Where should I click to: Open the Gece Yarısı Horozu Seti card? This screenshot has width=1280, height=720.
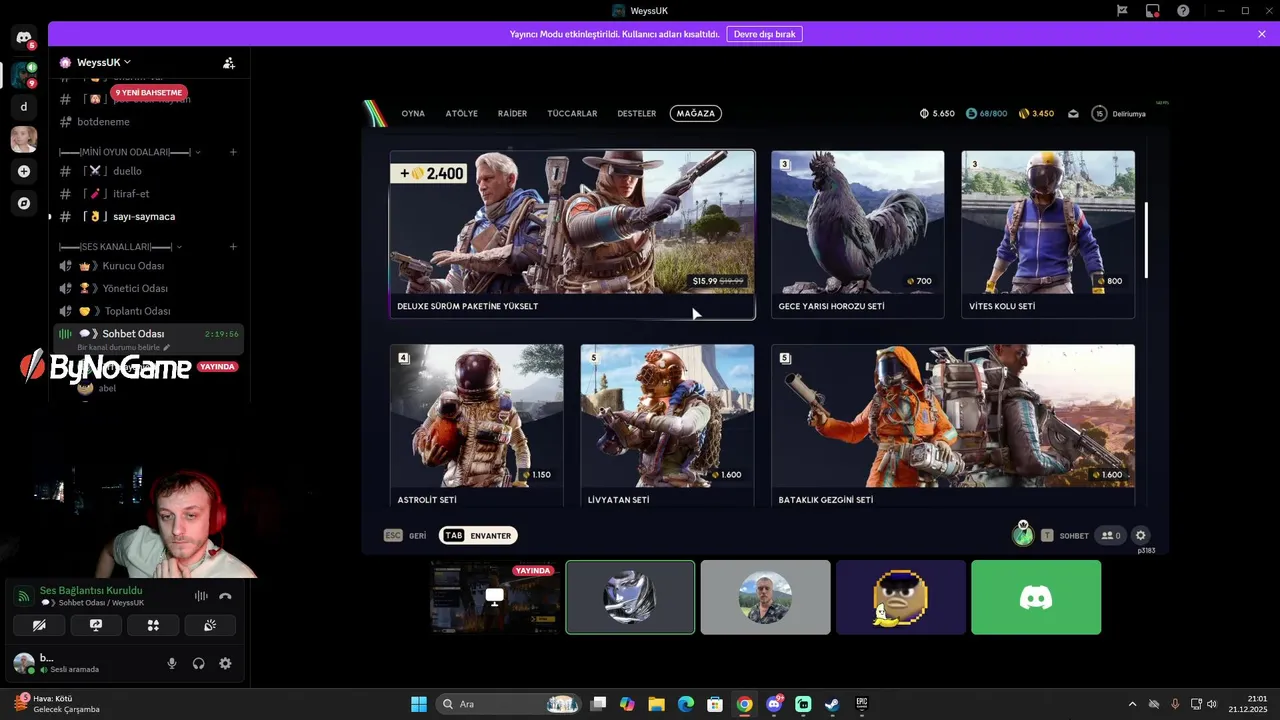point(857,235)
